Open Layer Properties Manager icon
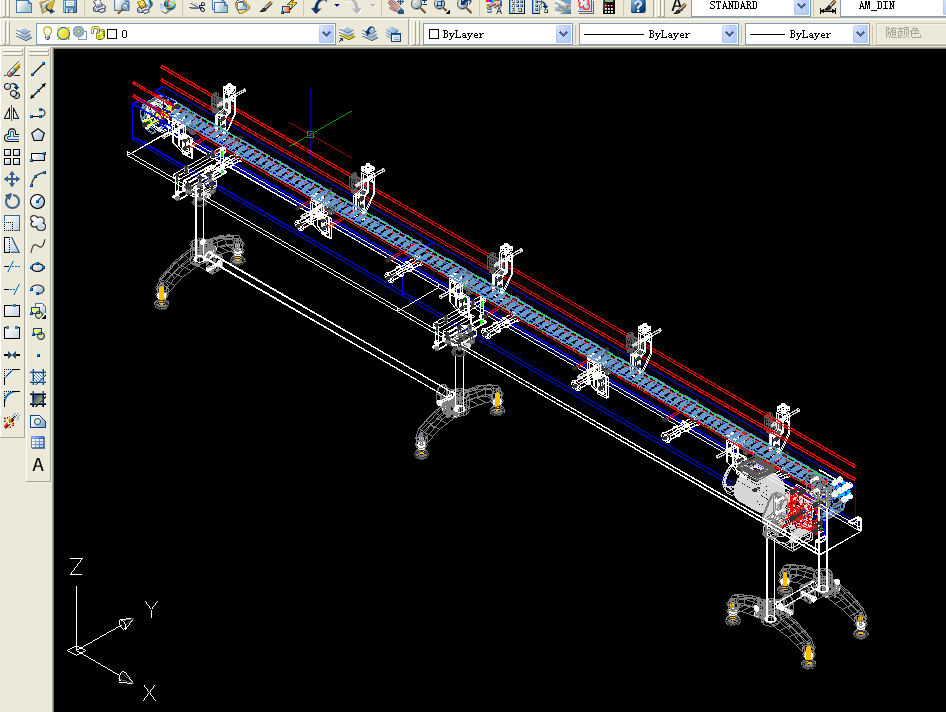Viewport: 946px width, 712px height. point(24,34)
